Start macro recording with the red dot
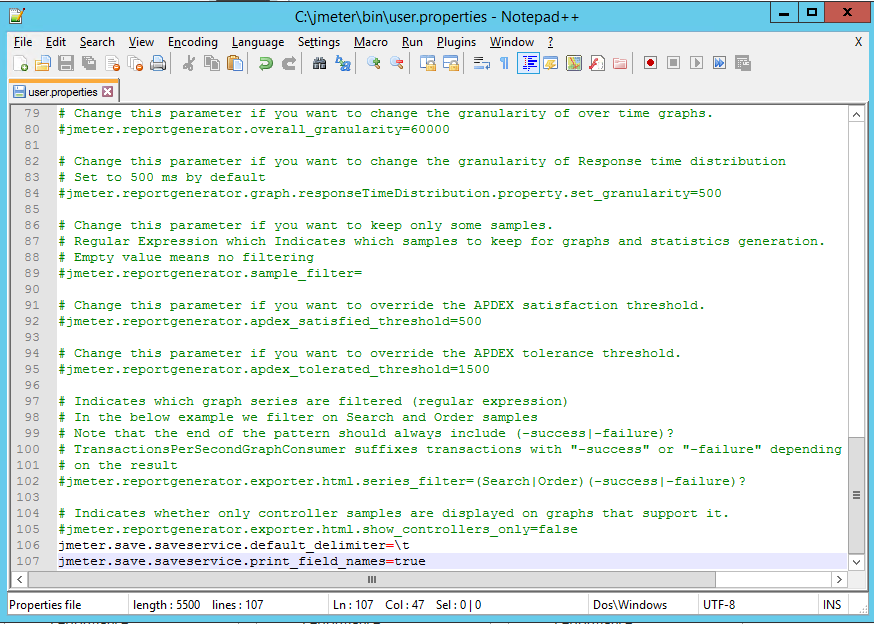874x624 pixels. click(650, 63)
